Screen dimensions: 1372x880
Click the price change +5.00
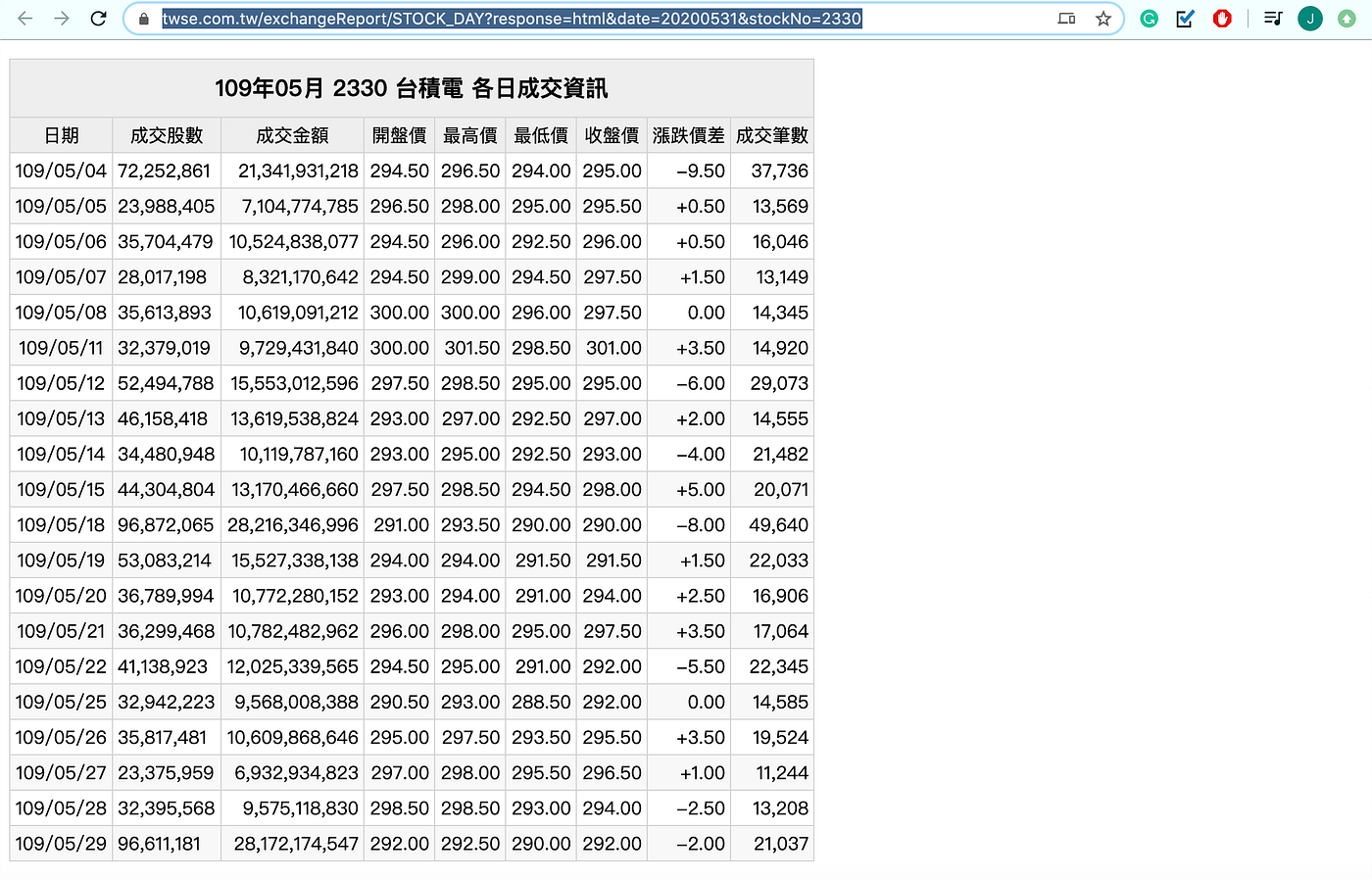[701, 489]
